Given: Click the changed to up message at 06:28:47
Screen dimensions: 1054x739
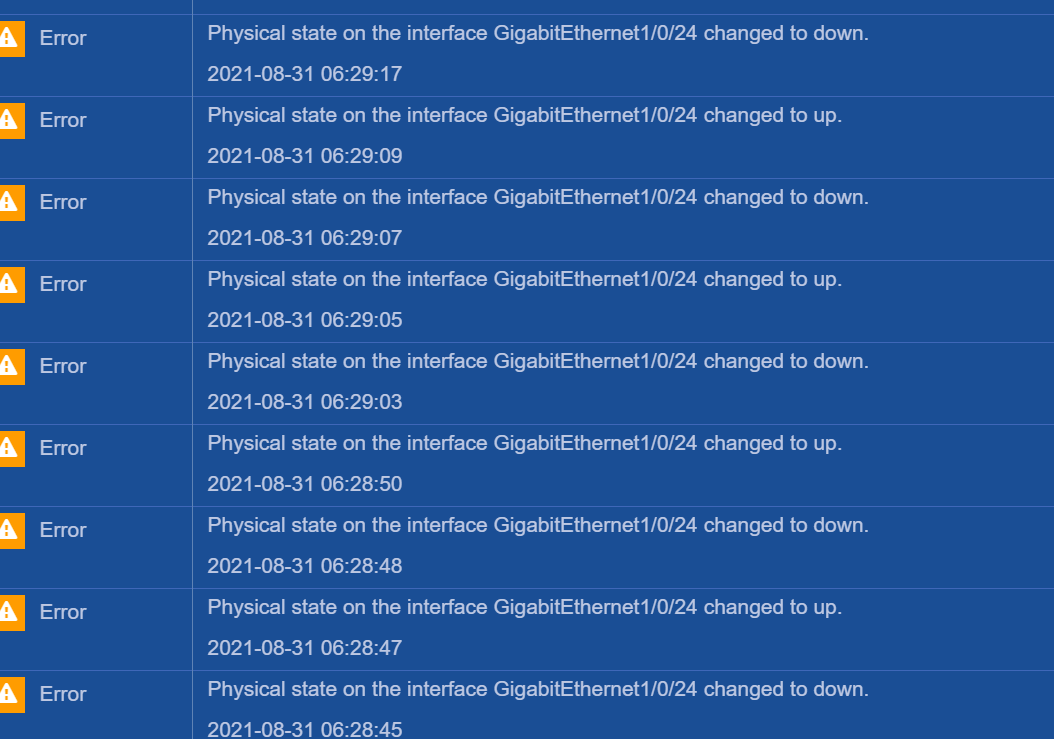Looking at the screenshot, I should click(525, 607).
